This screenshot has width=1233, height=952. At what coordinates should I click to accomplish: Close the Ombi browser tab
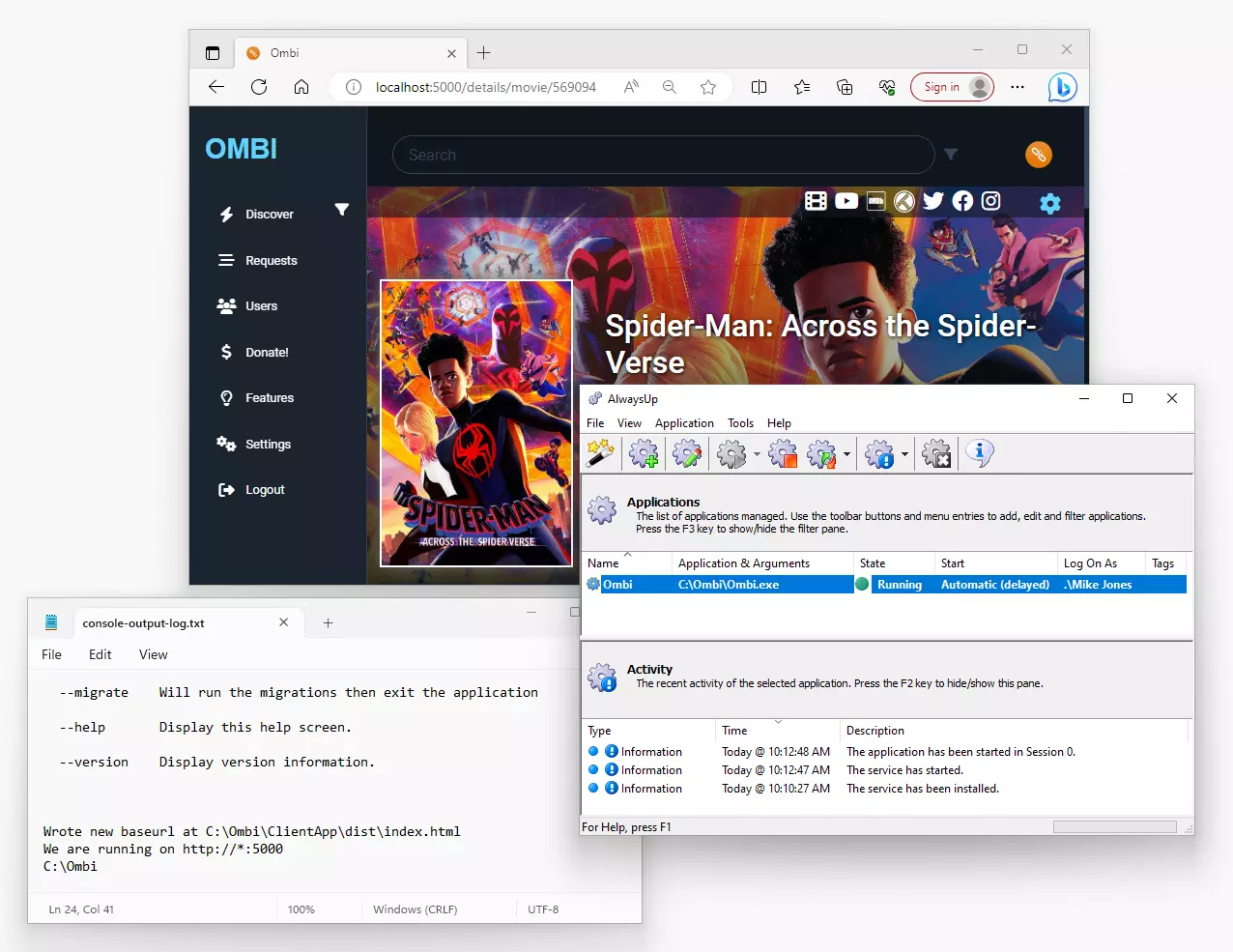[451, 54]
